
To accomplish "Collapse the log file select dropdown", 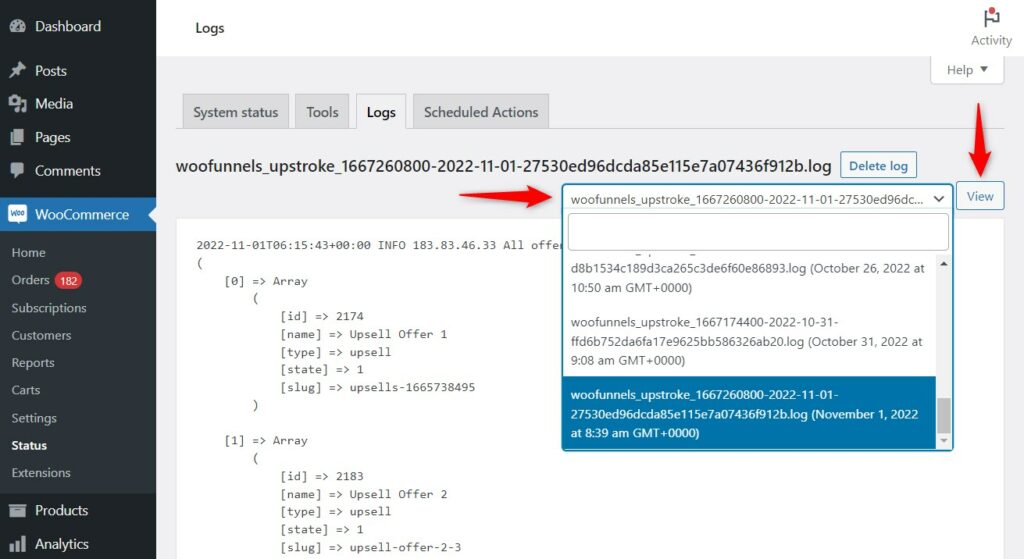I will [758, 199].
